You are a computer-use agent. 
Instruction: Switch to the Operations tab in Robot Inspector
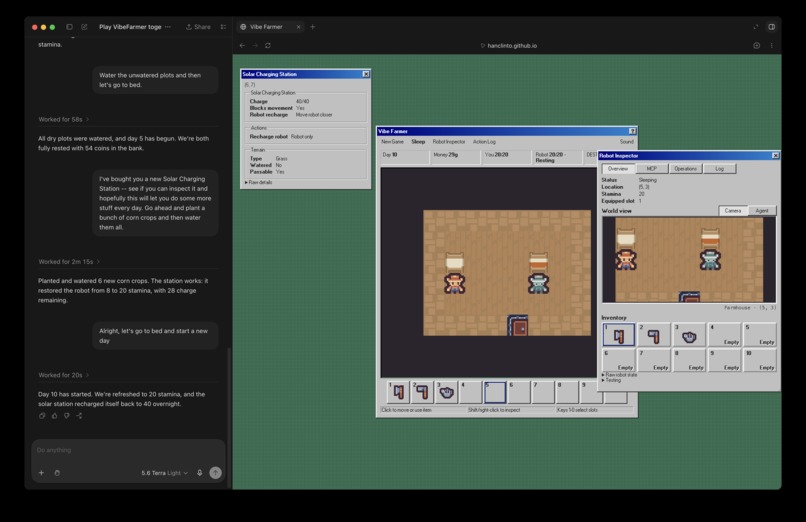(685, 169)
